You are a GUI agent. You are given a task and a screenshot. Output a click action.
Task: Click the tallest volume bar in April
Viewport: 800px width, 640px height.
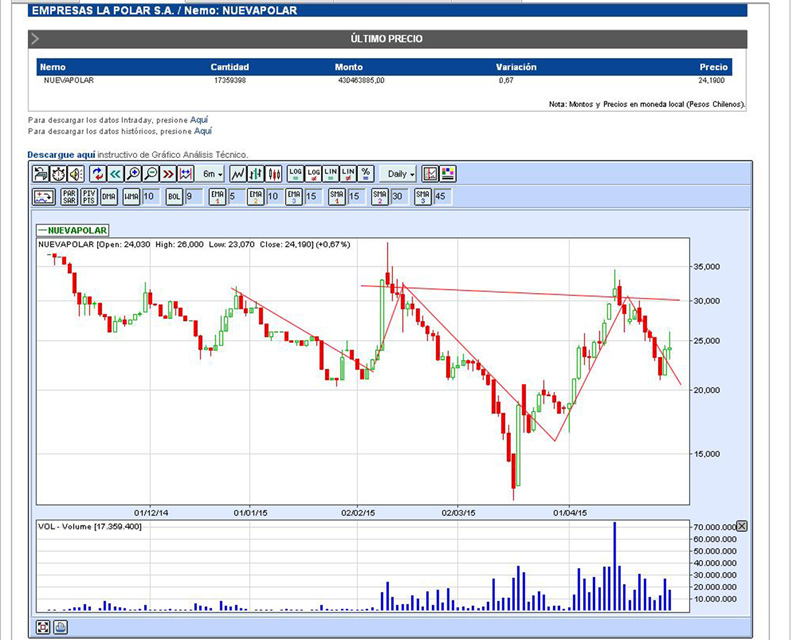click(x=615, y=567)
